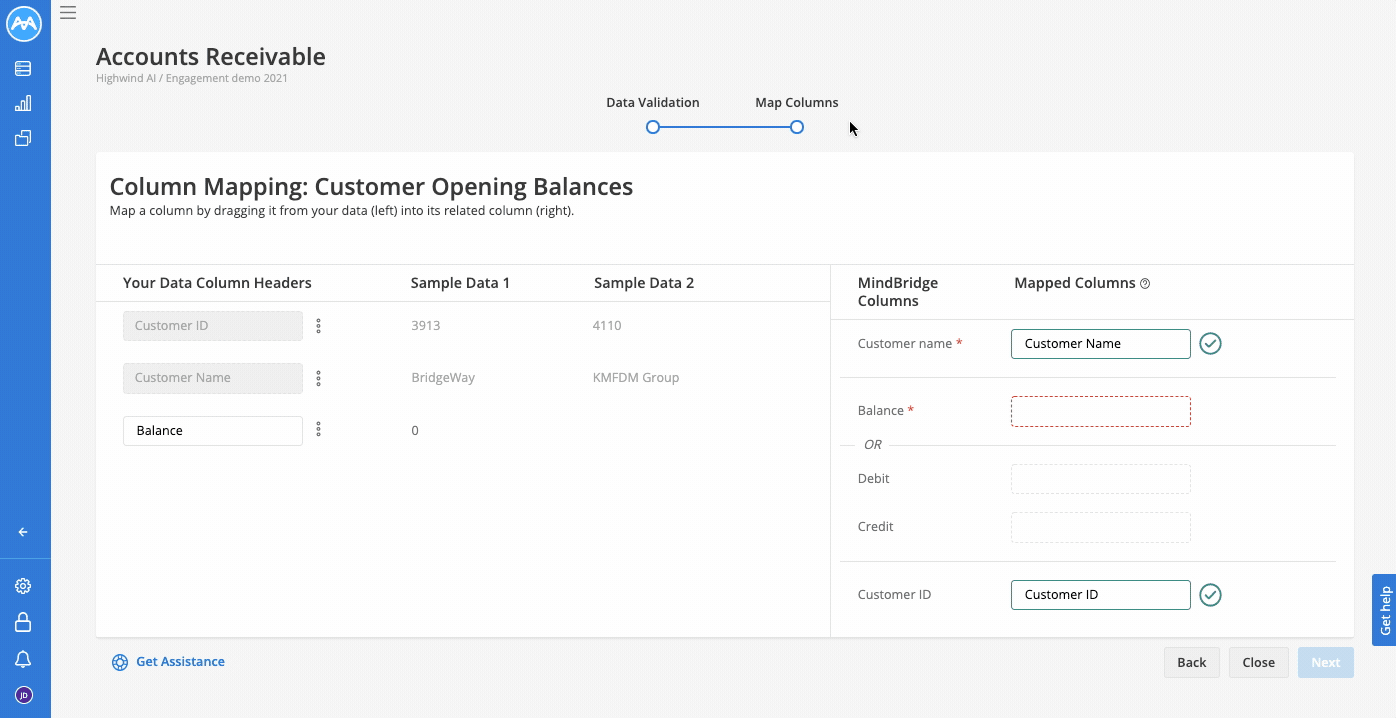Viewport: 1396px width, 718px height.
Task: Click the sample value 3913
Action: (x=426, y=326)
